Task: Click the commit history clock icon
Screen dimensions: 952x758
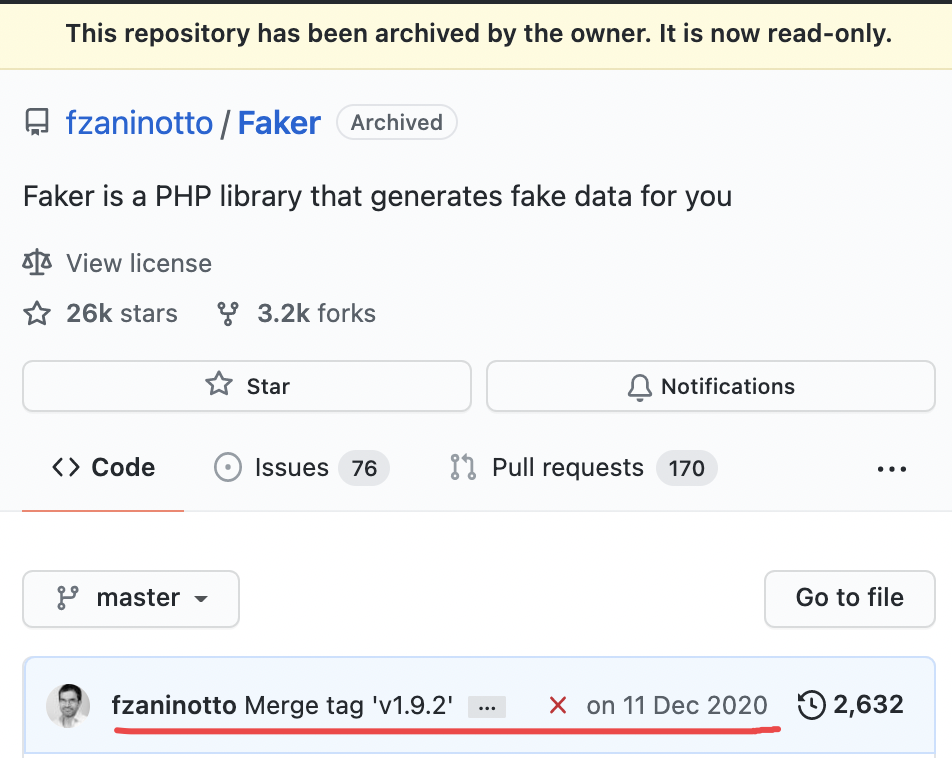Action: tap(811, 705)
